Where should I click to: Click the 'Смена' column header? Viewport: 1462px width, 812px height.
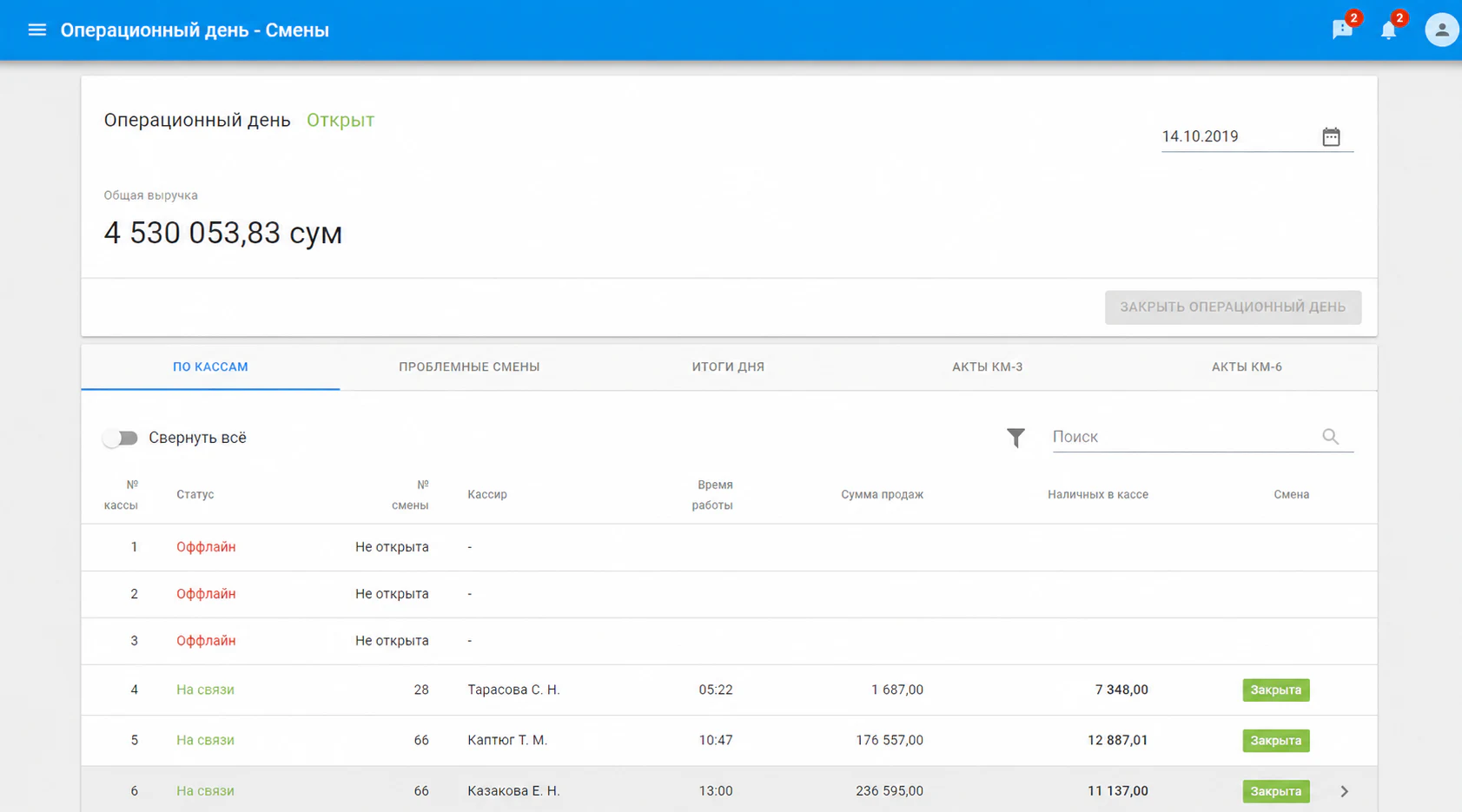(1291, 494)
